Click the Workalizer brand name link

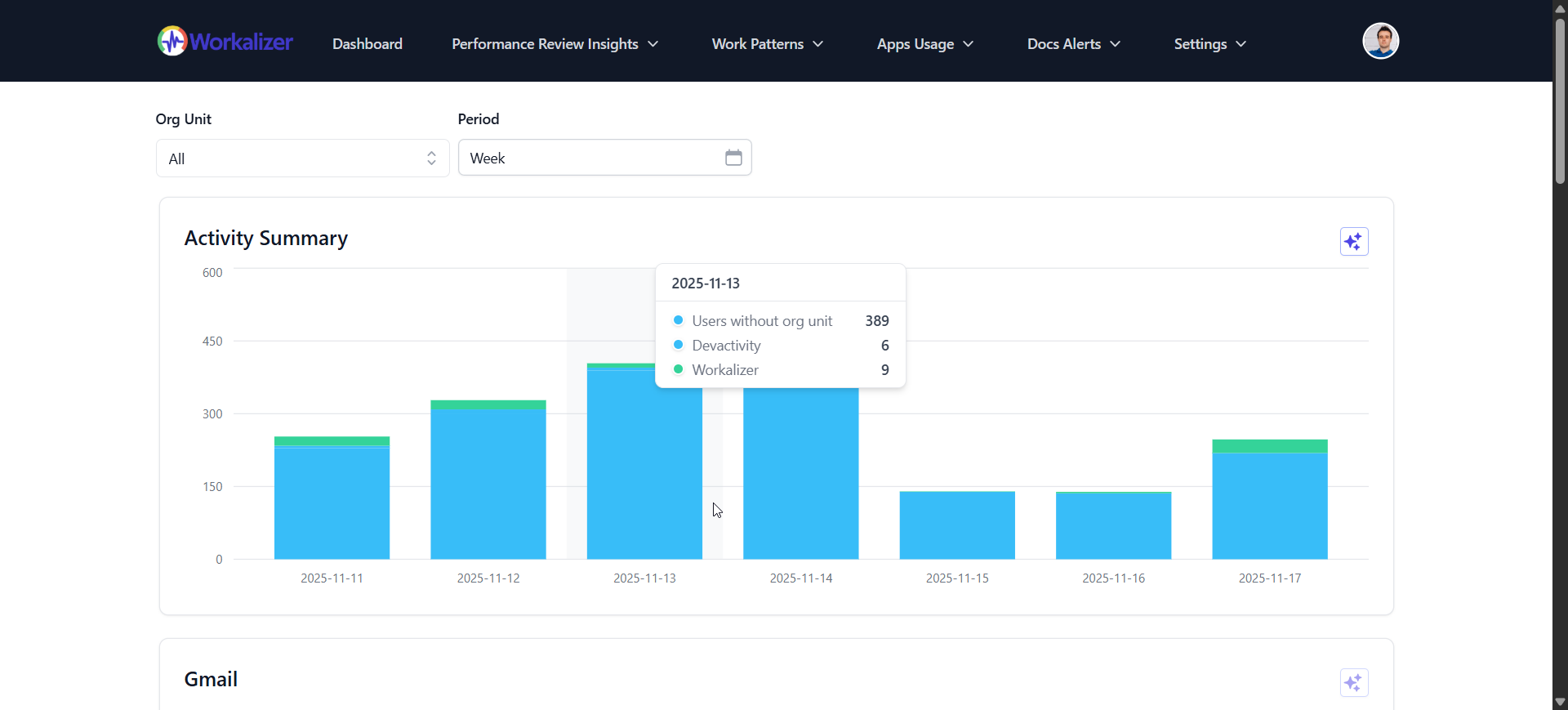tap(242, 42)
